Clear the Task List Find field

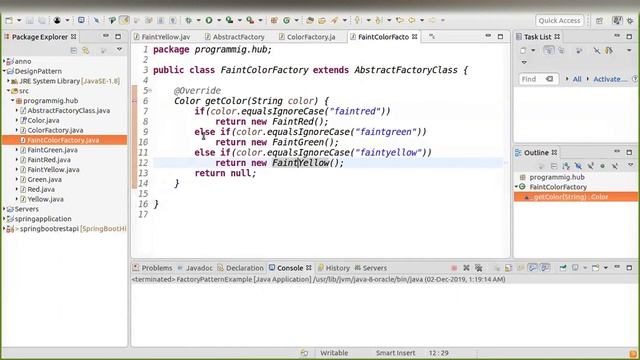point(549,79)
